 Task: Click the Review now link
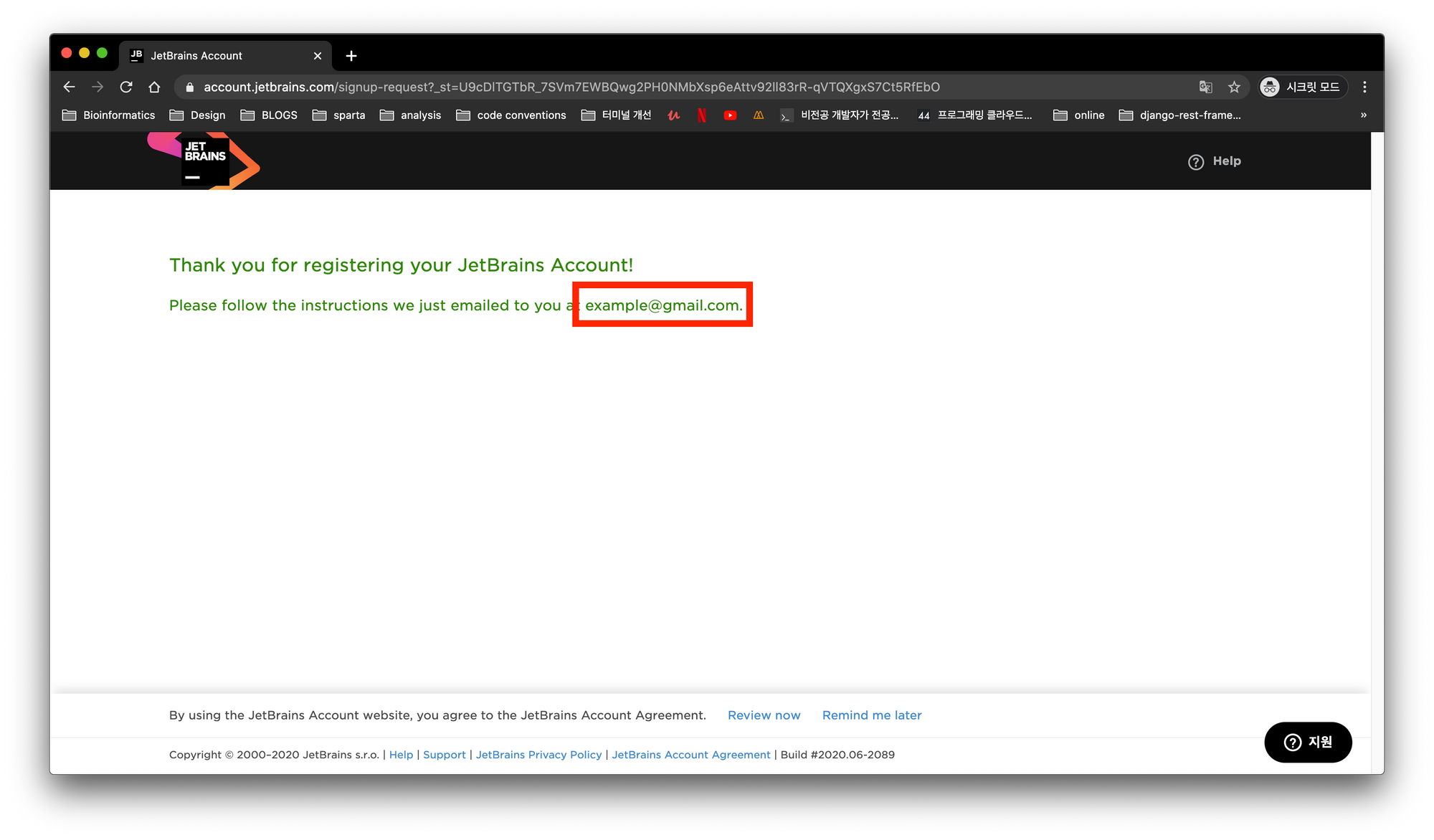pos(764,715)
